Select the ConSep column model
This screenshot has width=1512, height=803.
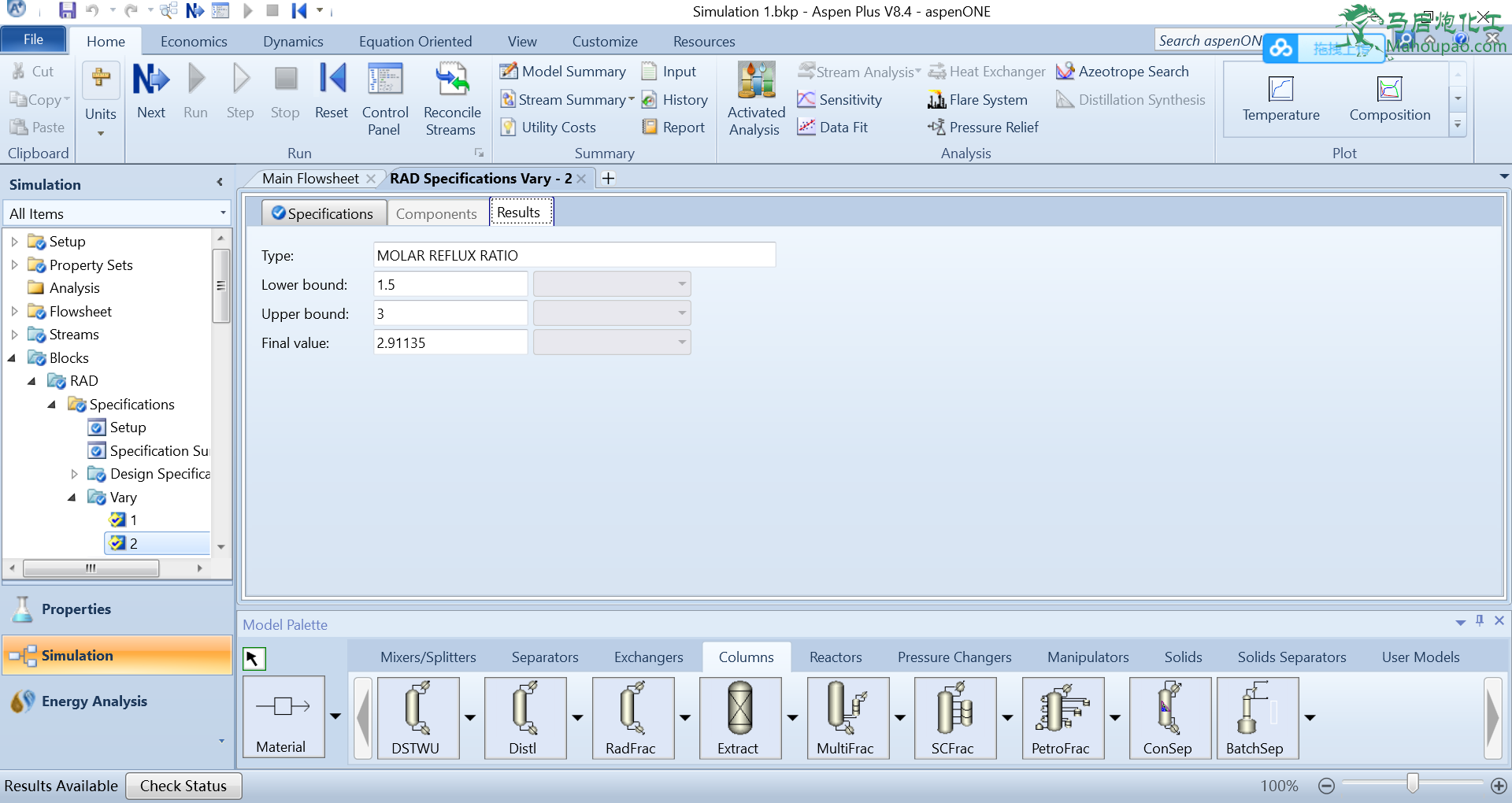[1169, 718]
